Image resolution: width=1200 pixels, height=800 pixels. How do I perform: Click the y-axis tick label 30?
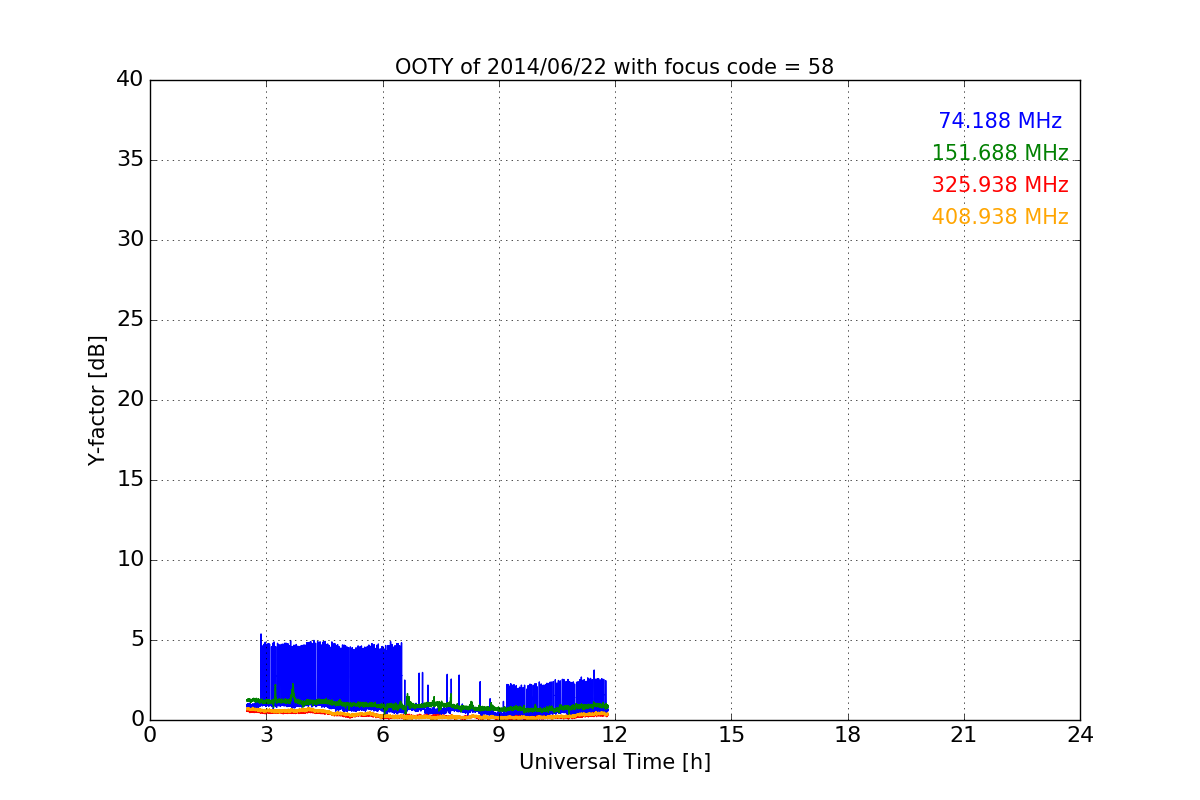[130, 240]
